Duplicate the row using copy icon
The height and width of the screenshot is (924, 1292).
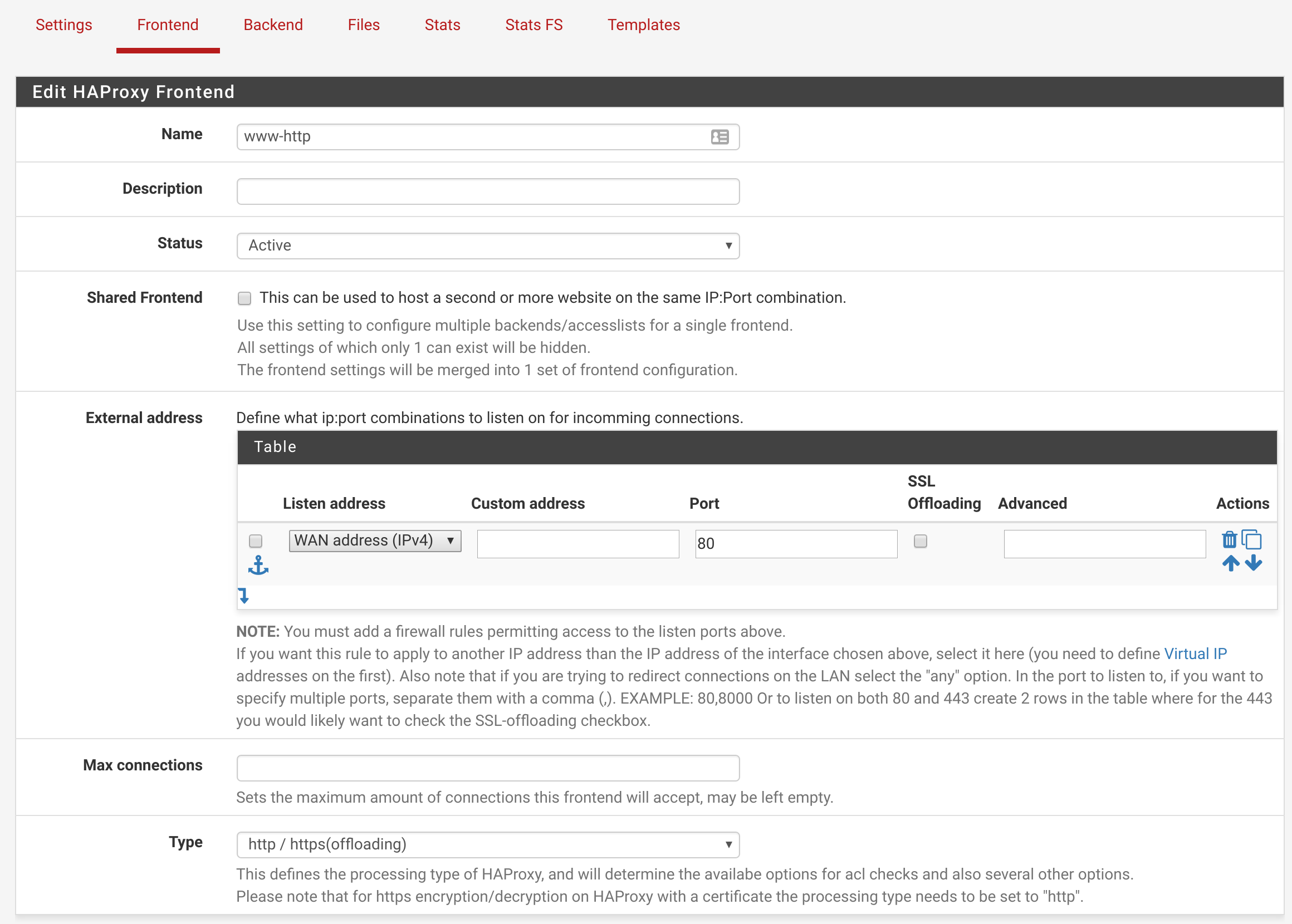coord(1251,539)
